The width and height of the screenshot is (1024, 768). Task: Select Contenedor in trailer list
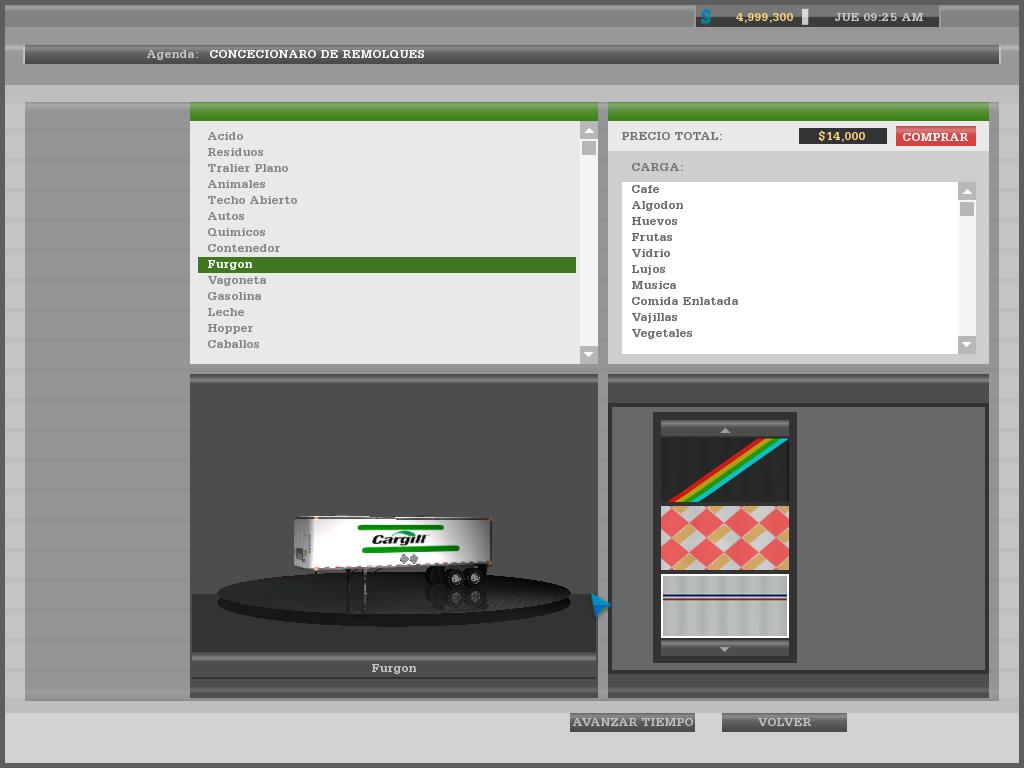click(x=243, y=248)
